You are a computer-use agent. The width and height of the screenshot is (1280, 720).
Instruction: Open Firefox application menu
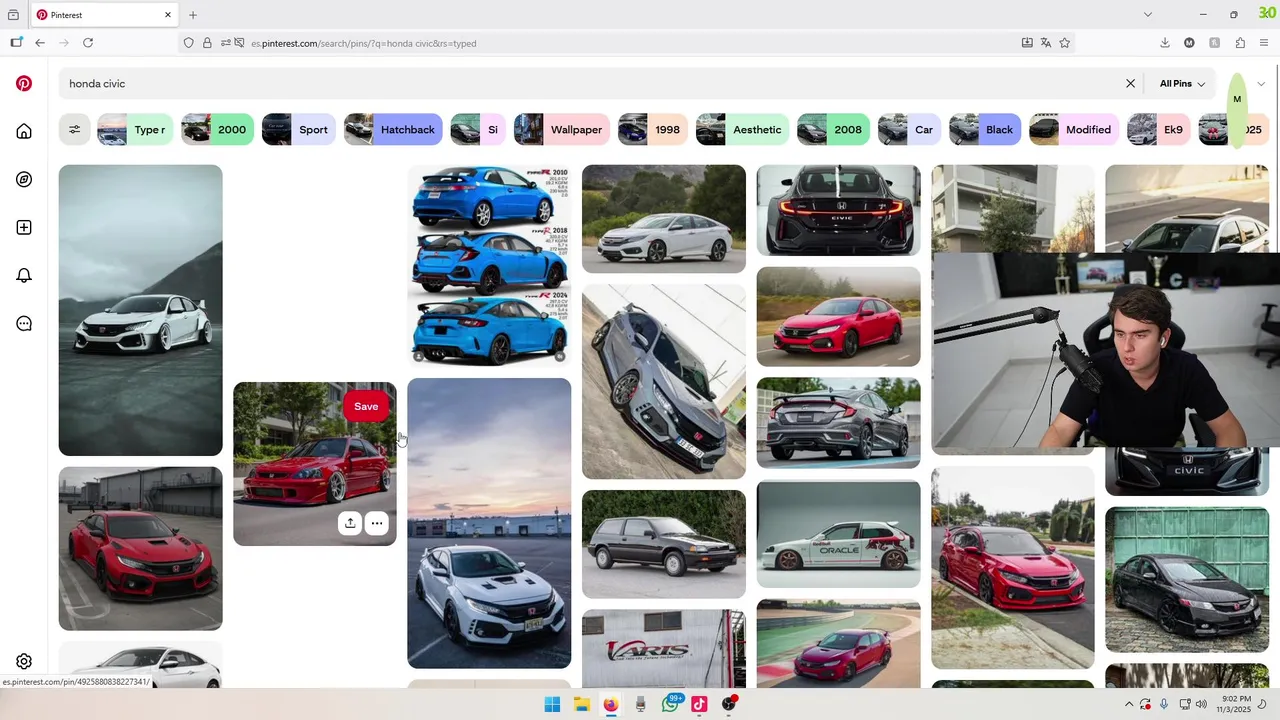1265,43
